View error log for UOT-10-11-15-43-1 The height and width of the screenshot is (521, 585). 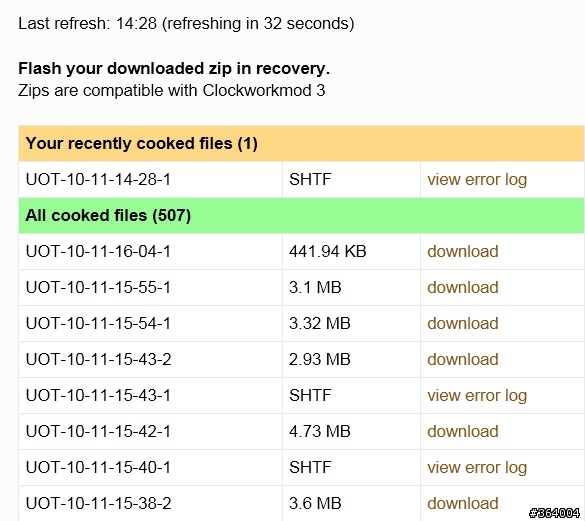point(477,396)
